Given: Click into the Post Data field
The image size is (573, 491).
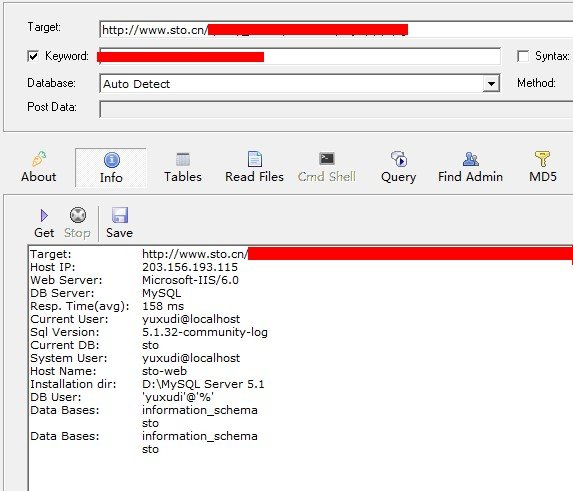Looking at the screenshot, I should (336, 109).
